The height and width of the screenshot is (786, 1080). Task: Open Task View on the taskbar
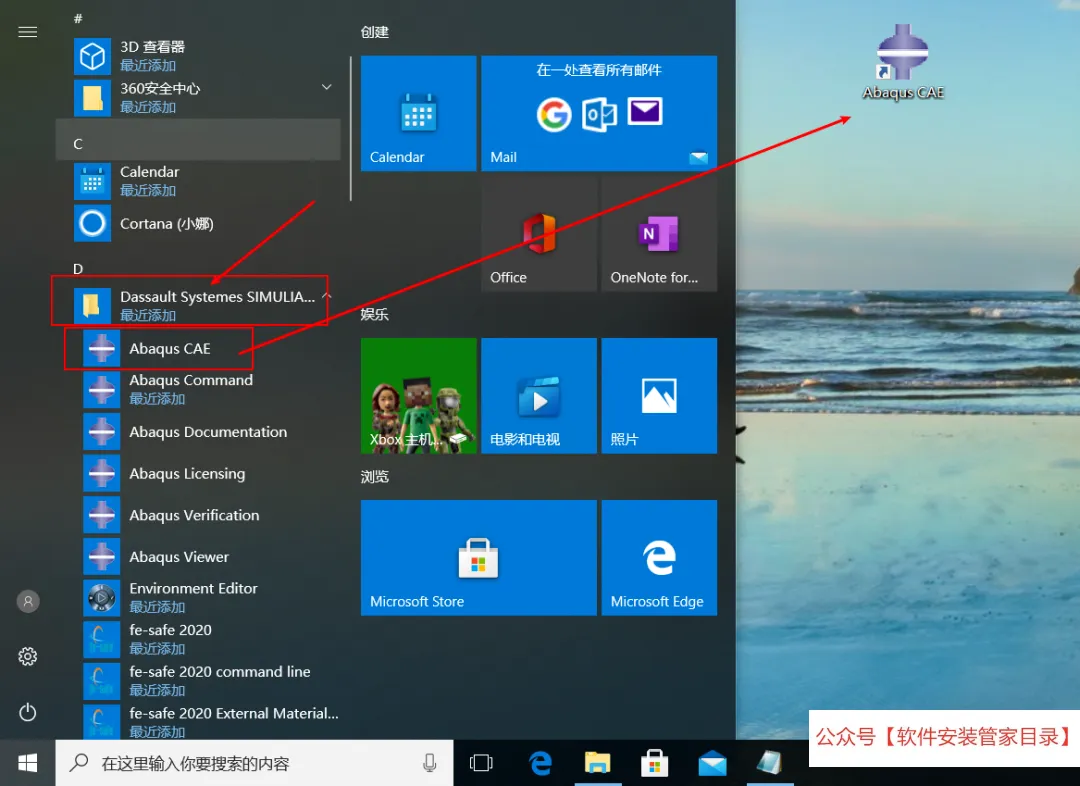click(481, 763)
